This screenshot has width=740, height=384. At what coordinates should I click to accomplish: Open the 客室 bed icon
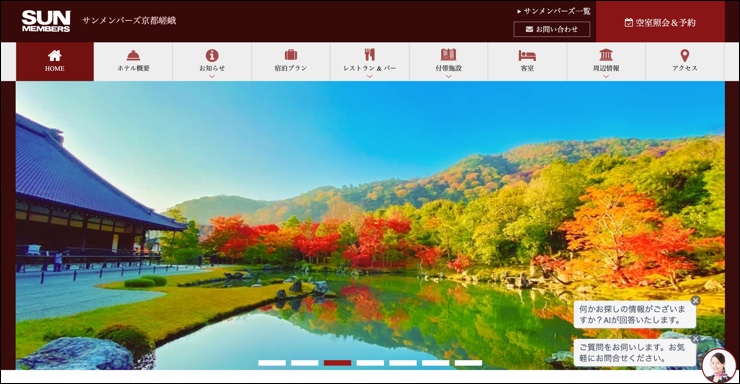(527, 56)
